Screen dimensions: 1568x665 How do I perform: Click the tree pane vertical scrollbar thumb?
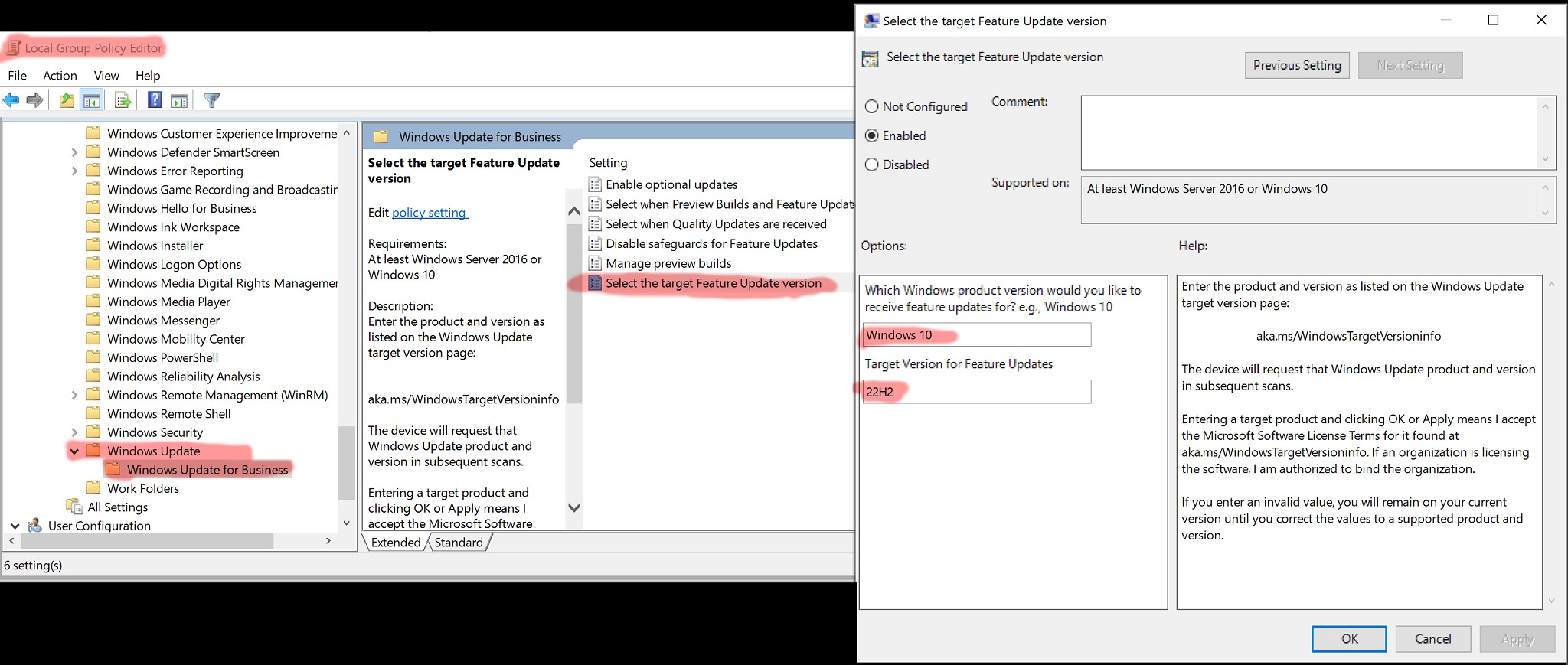point(346,462)
